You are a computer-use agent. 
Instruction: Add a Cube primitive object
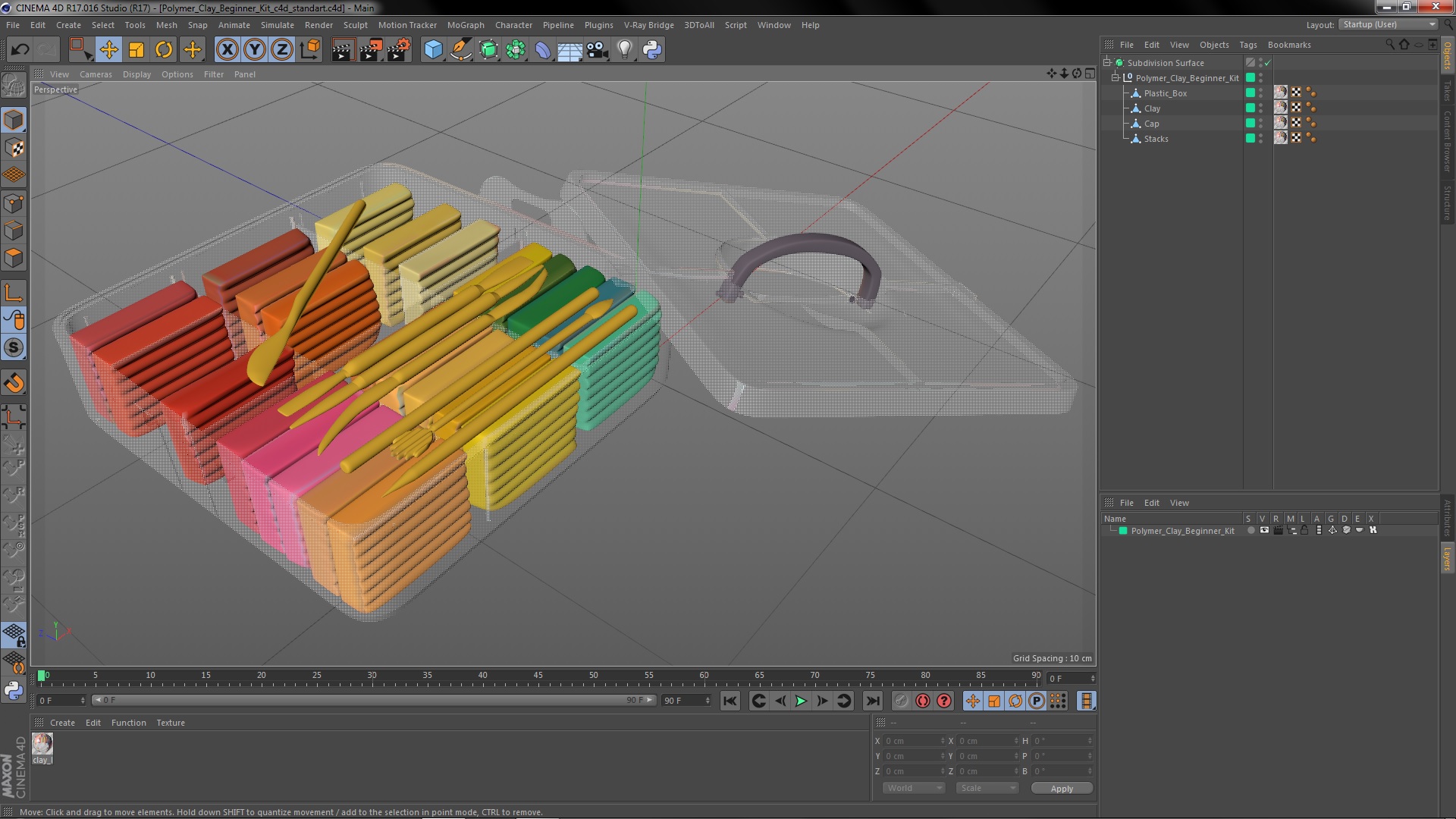tap(433, 50)
